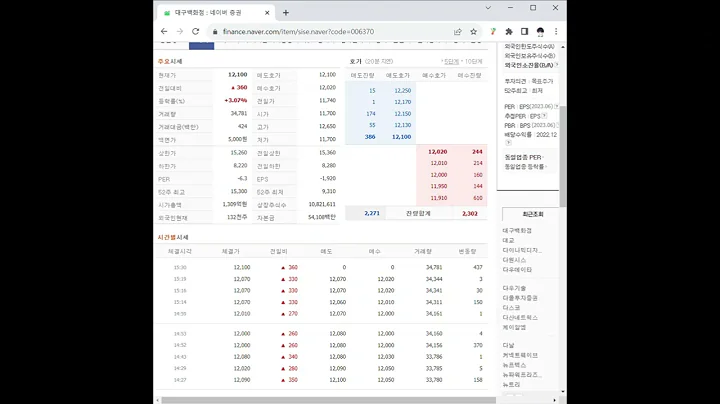
Task: Click the 시간별시세 section heading
Action: 173,237
